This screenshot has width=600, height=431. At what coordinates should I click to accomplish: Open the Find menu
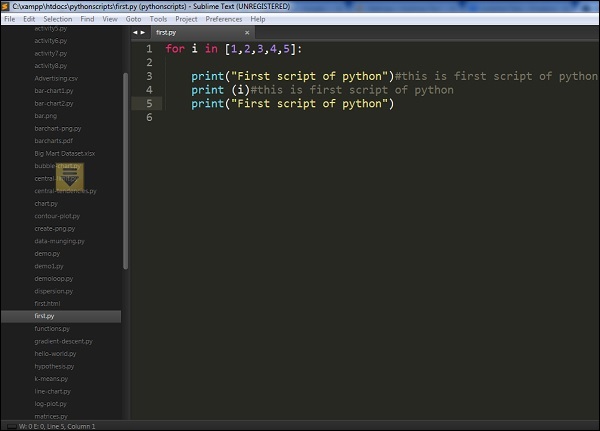coord(87,19)
